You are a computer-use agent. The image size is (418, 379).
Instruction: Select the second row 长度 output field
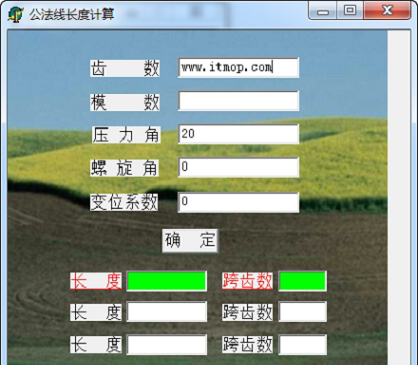(x=167, y=312)
